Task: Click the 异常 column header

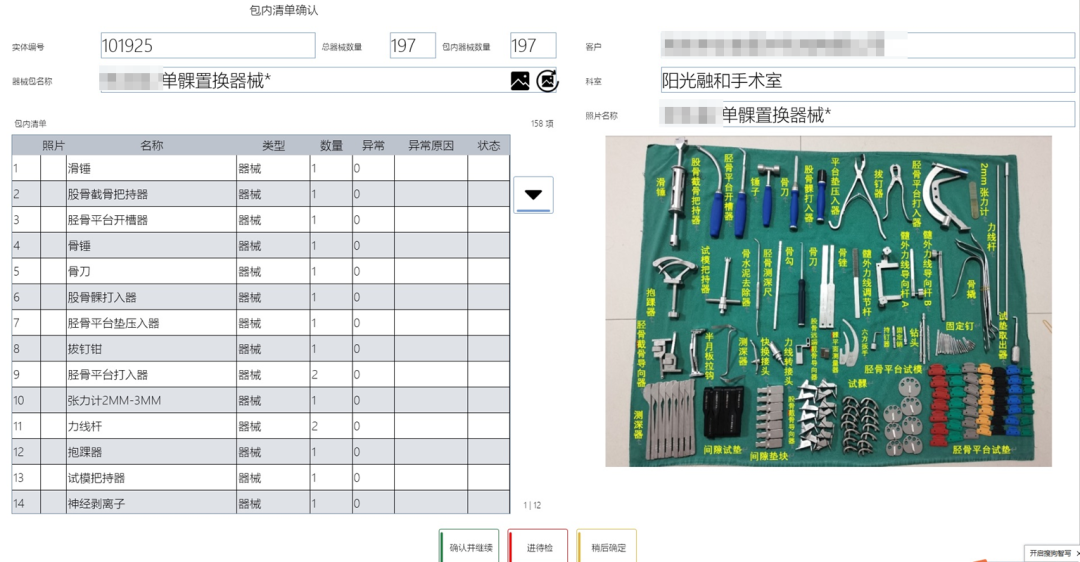Action: click(x=373, y=145)
